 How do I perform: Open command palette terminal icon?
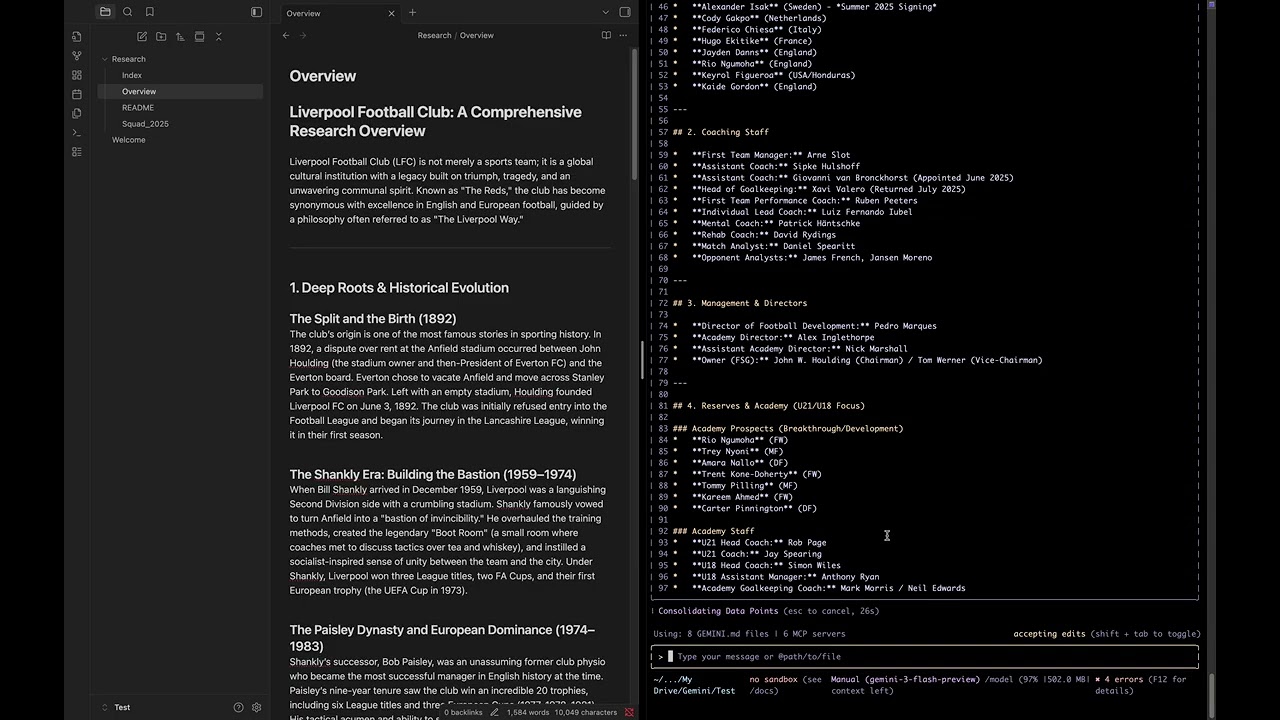pyautogui.click(x=77, y=132)
